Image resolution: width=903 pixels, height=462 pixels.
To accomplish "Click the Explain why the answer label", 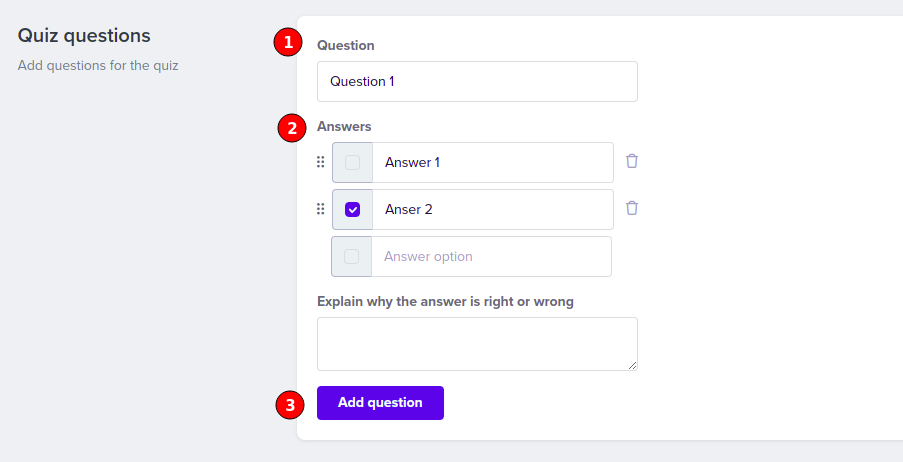I will [x=445, y=301].
